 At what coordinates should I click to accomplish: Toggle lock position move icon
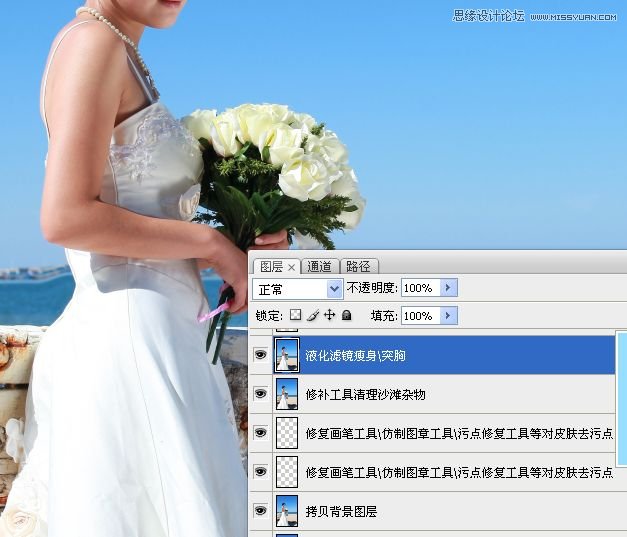329,315
